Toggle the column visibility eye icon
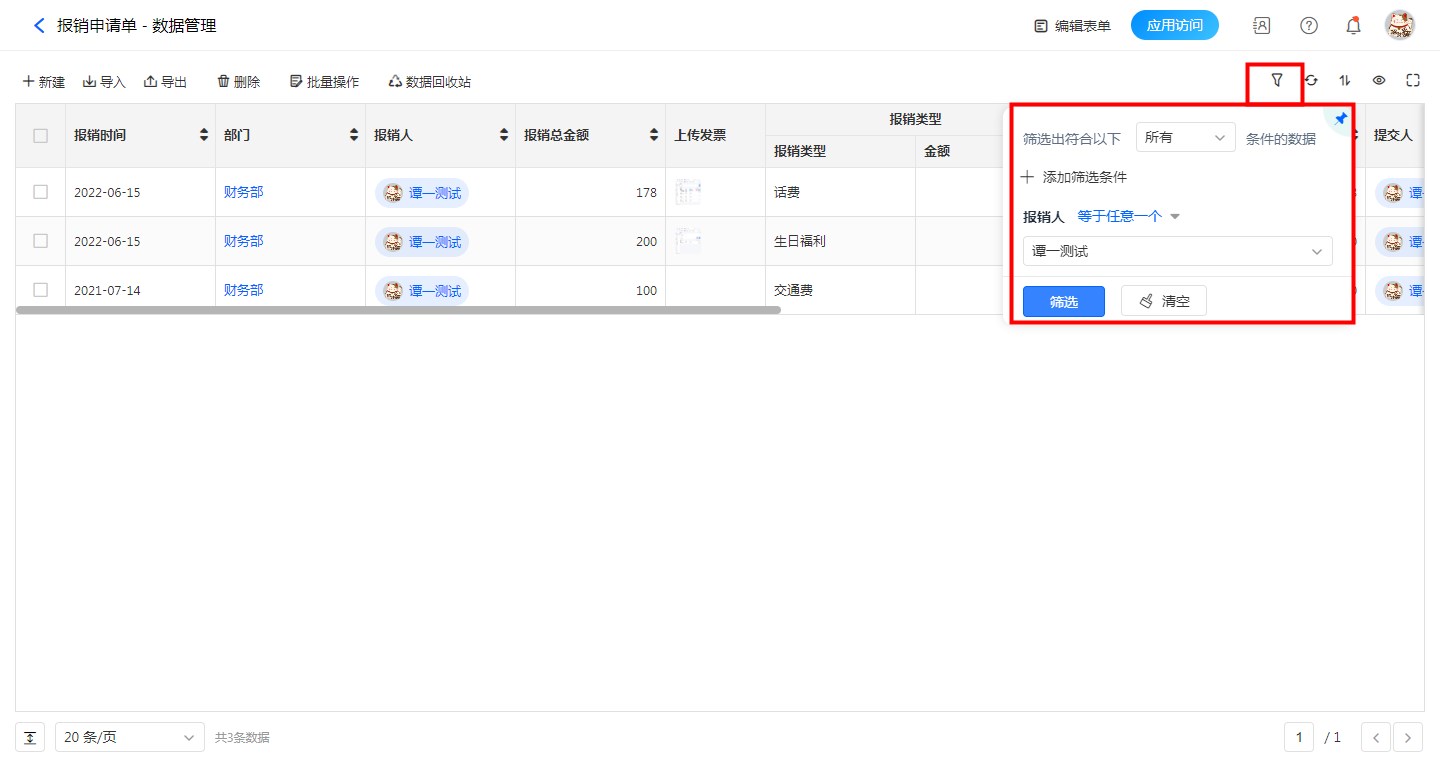 pos(1379,81)
